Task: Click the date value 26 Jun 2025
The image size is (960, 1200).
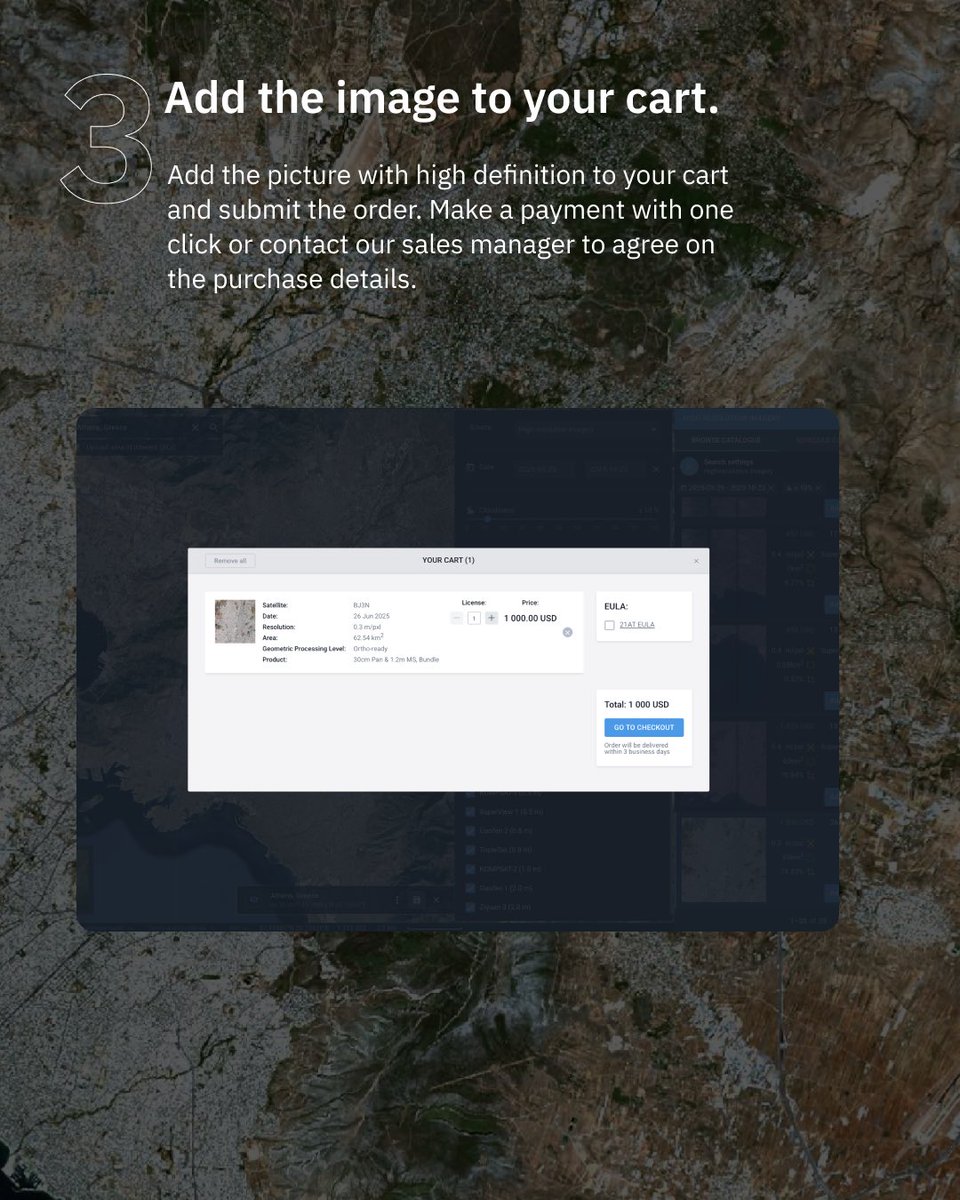Action: pyautogui.click(x=373, y=616)
